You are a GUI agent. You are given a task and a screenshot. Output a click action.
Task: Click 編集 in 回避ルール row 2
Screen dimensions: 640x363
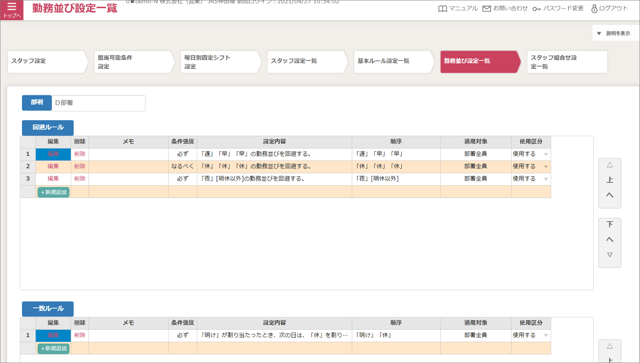pyautogui.click(x=53, y=166)
